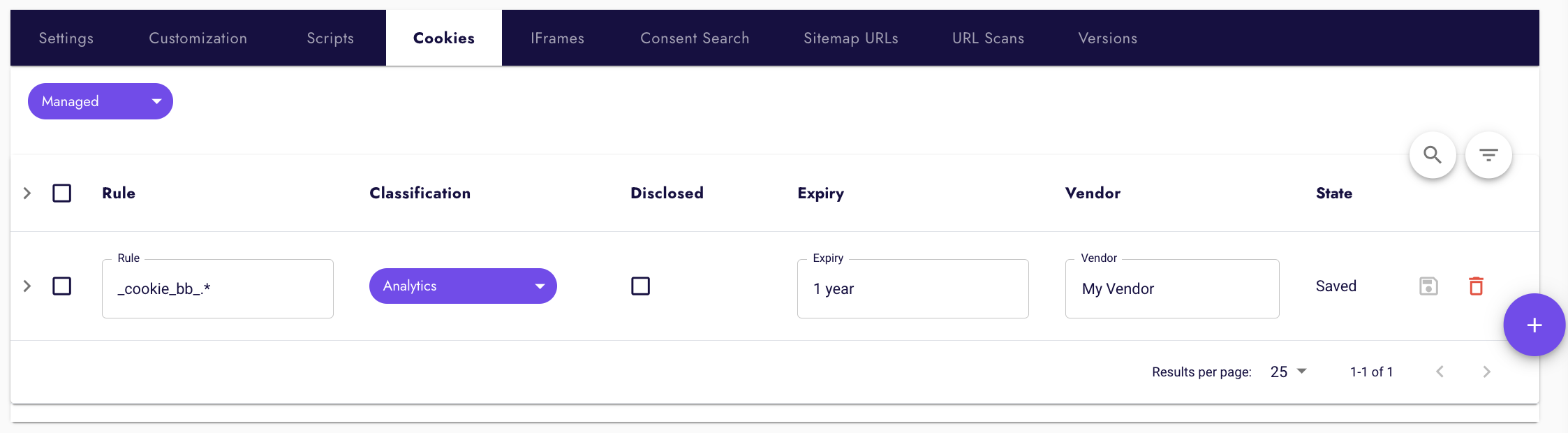Expand the _cookie_bb_.* row chevron

tap(27, 286)
